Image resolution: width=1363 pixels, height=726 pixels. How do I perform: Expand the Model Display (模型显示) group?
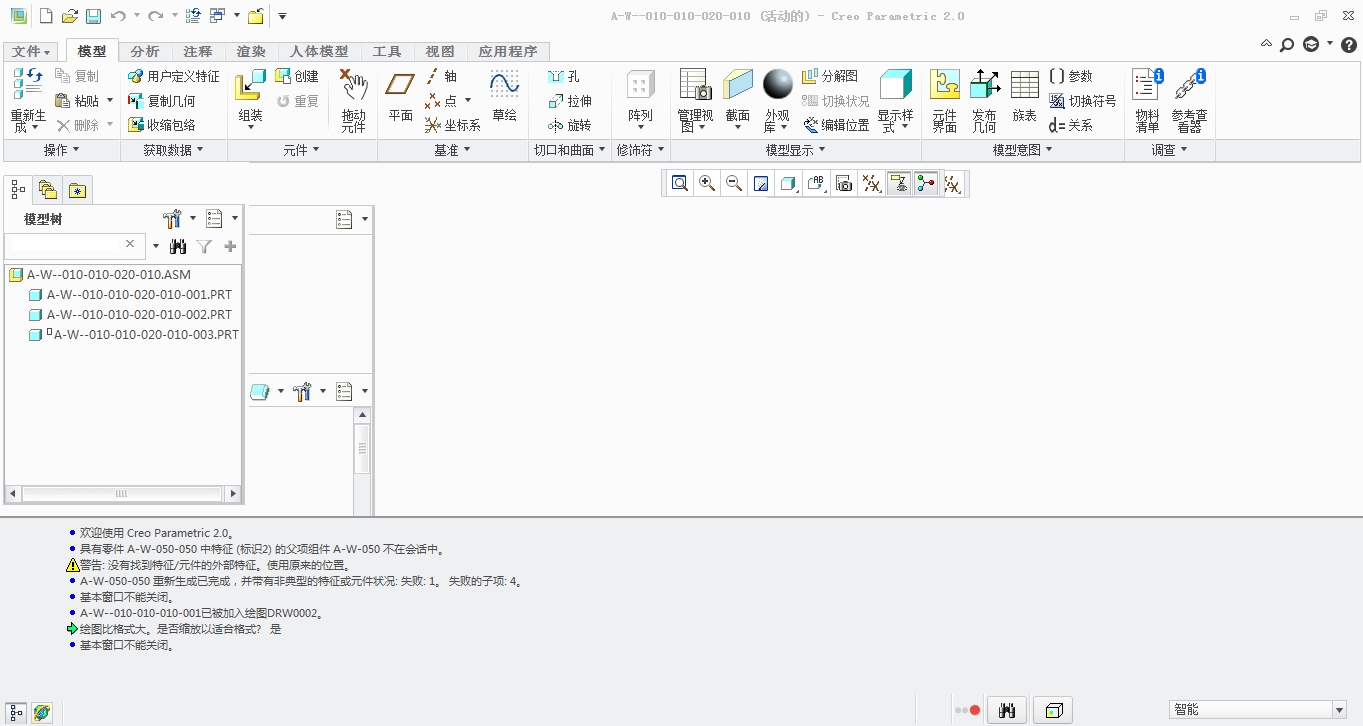point(796,150)
